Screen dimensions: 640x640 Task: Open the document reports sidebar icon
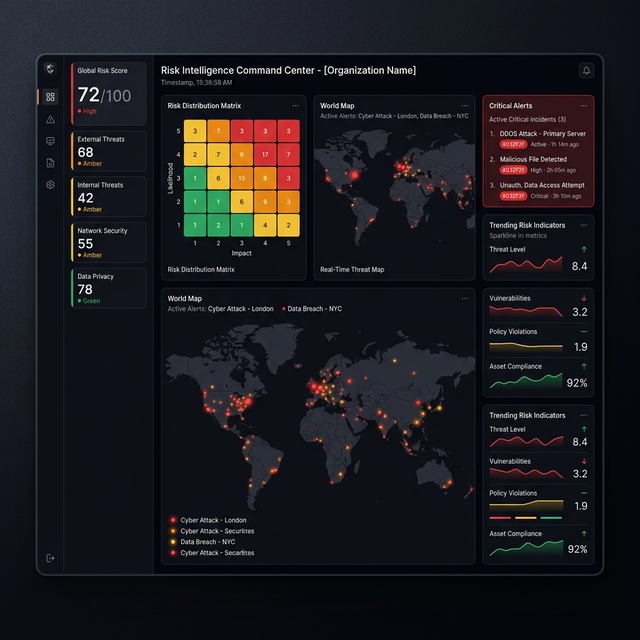coord(50,163)
